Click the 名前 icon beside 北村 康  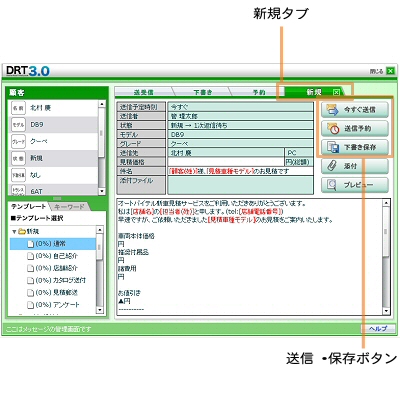[x=18, y=108]
